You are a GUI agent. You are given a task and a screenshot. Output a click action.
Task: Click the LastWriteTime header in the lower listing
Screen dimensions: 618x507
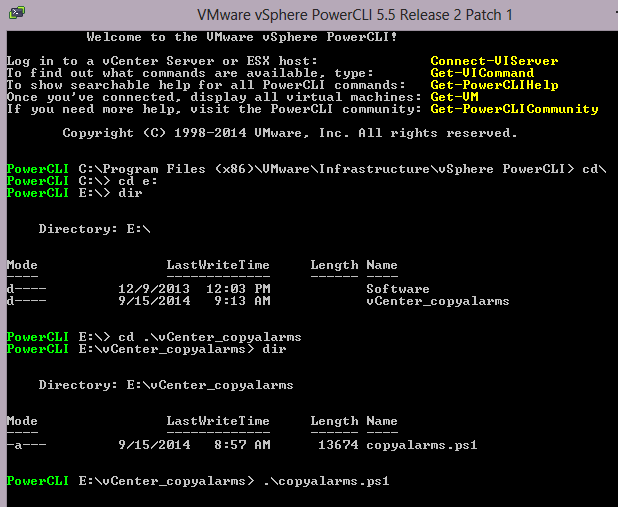pos(218,421)
